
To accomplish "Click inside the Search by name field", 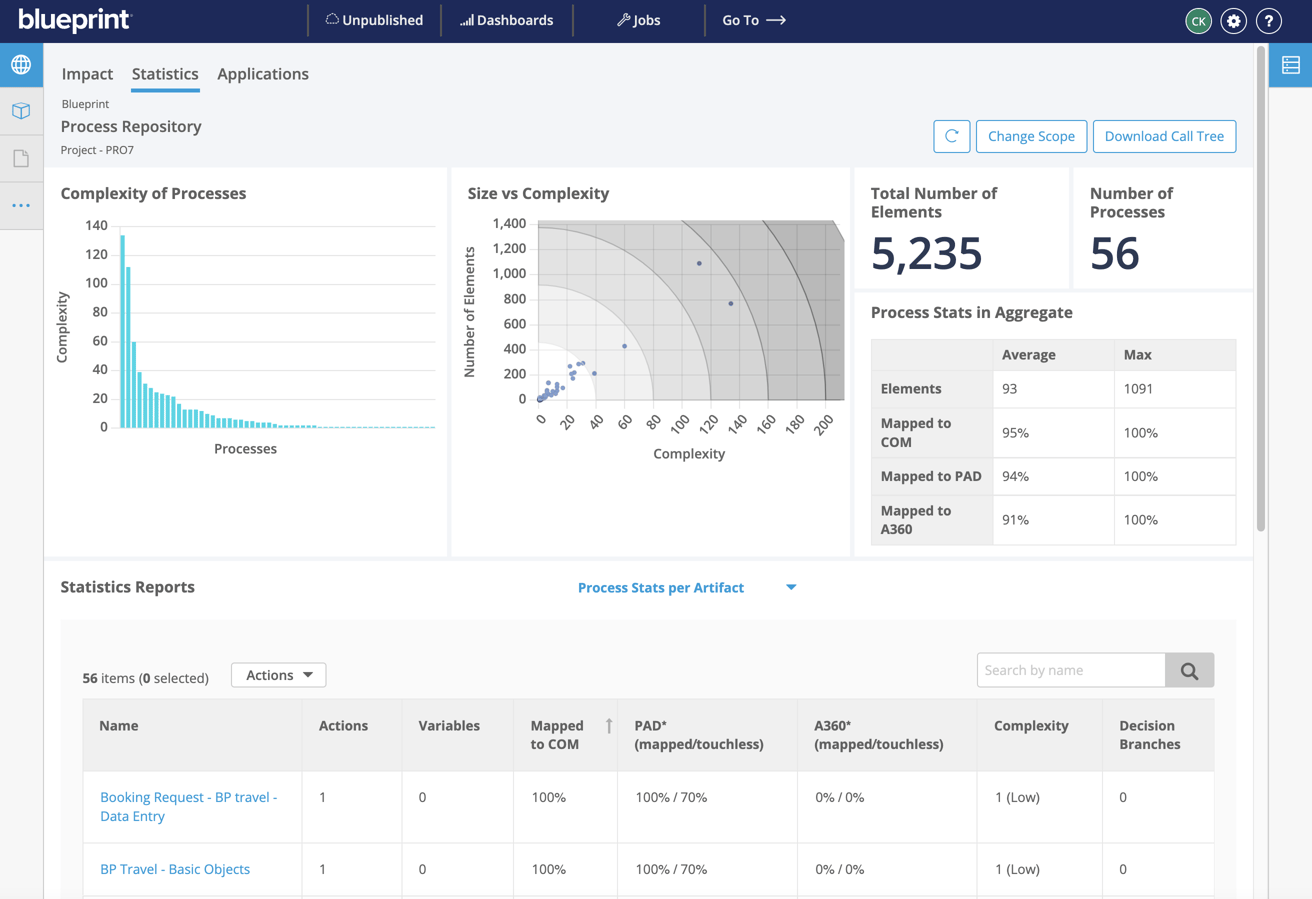I will pyautogui.click(x=1070, y=670).
